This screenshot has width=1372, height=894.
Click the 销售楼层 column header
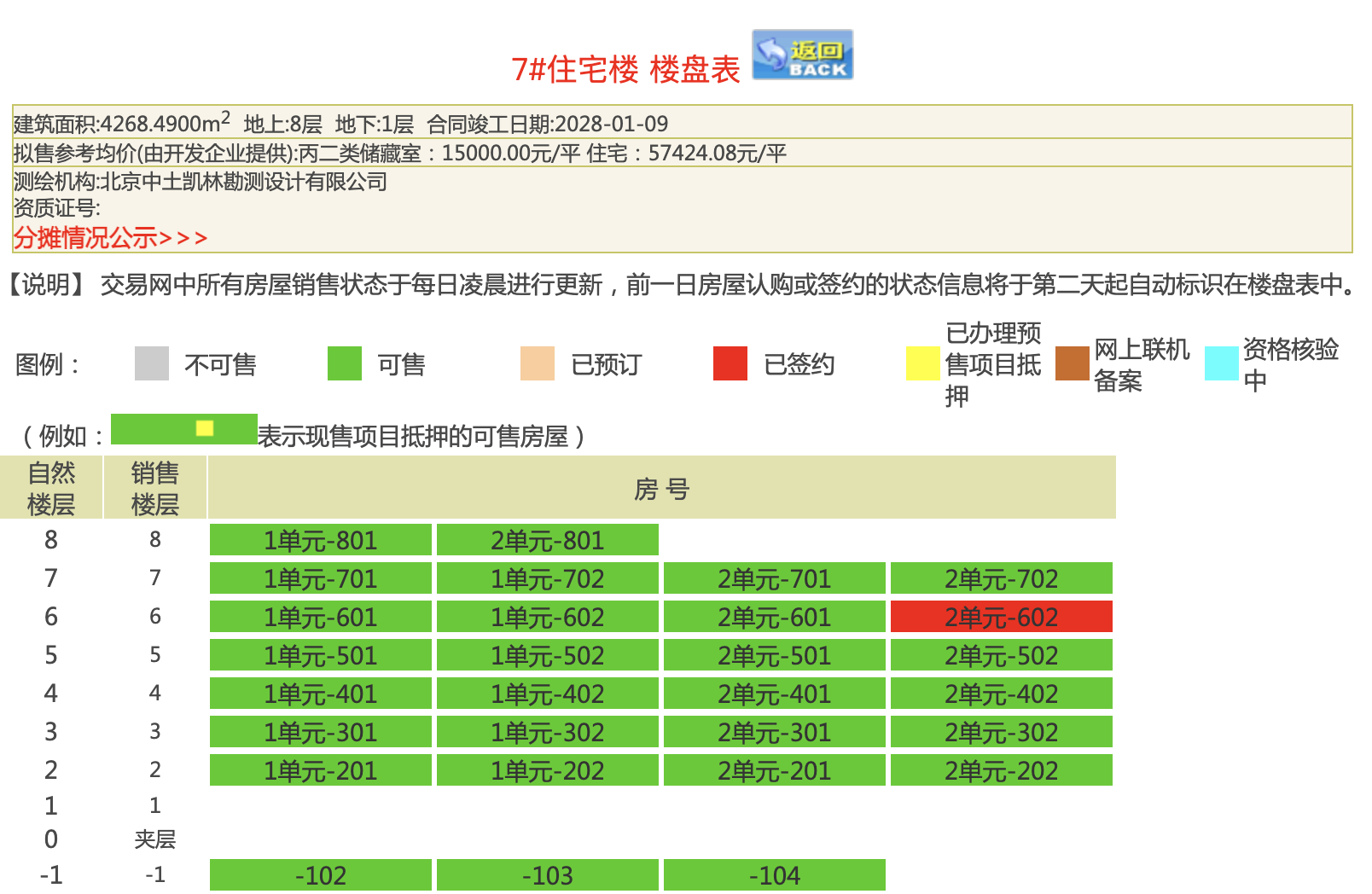pos(155,487)
